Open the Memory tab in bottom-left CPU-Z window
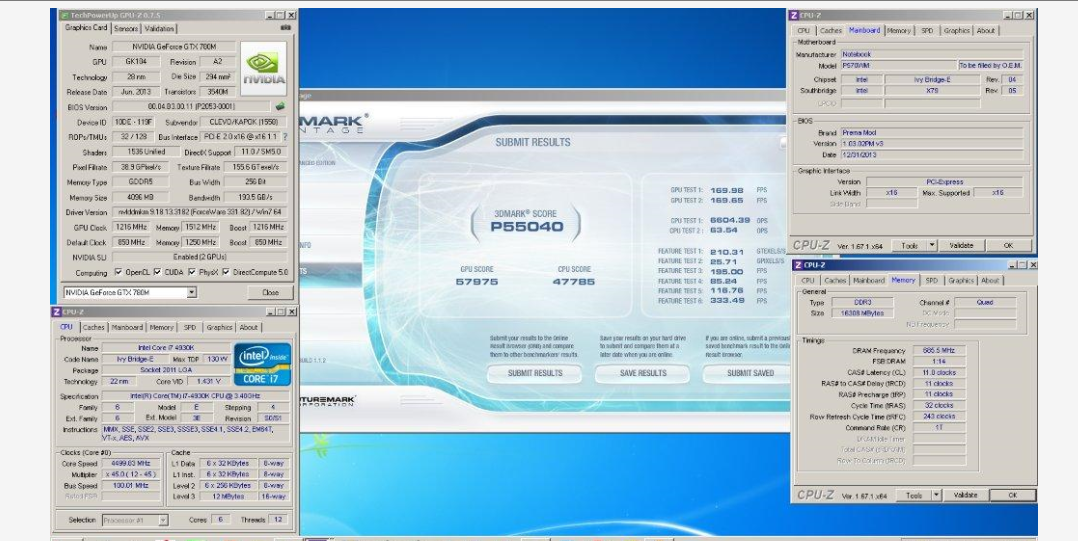This screenshot has width=1078, height=541. pyautogui.click(x=162, y=328)
